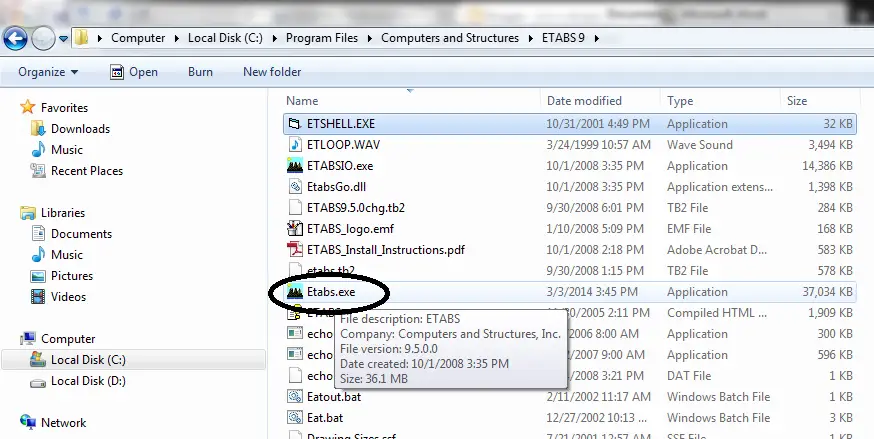Select the EtabsGo.dll file name

(x=336, y=187)
